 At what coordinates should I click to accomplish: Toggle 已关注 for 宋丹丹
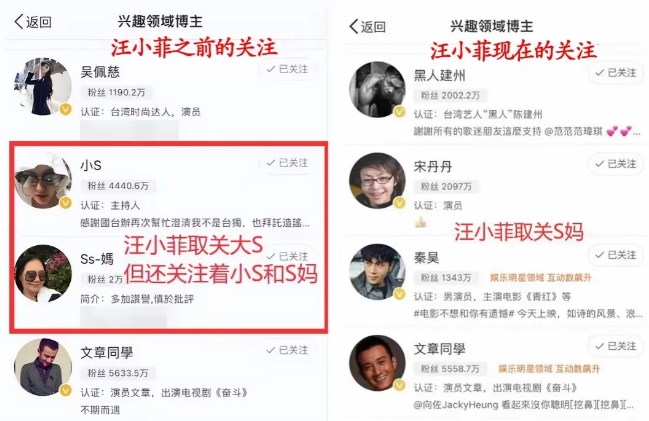point(616,164)
